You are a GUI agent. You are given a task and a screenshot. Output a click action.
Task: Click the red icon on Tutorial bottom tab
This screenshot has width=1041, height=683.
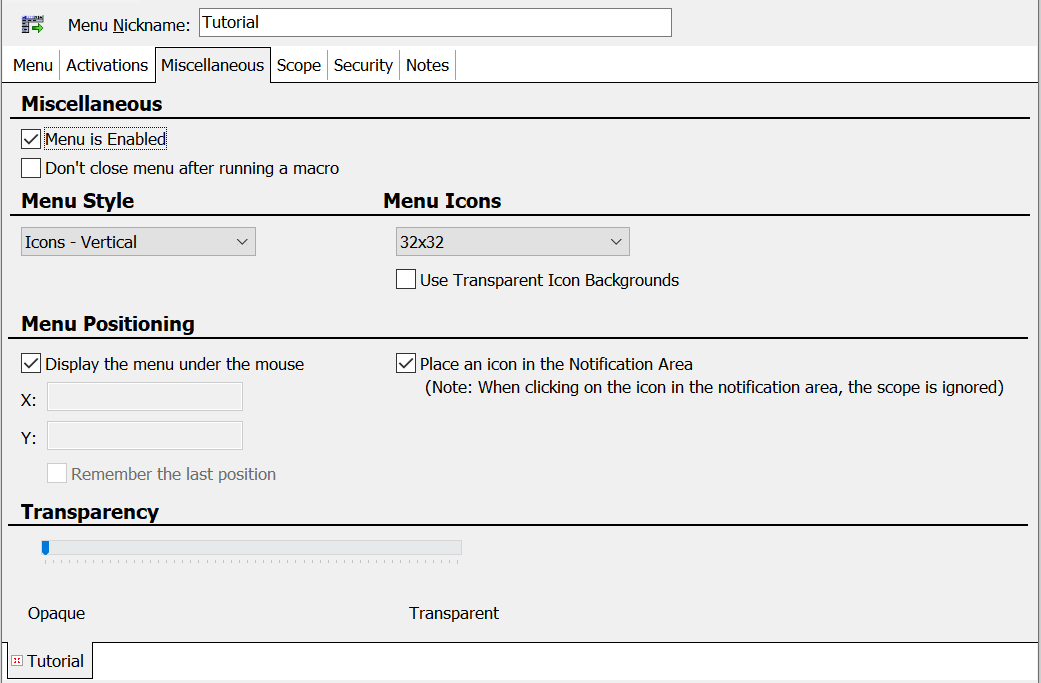coord(16,661)
